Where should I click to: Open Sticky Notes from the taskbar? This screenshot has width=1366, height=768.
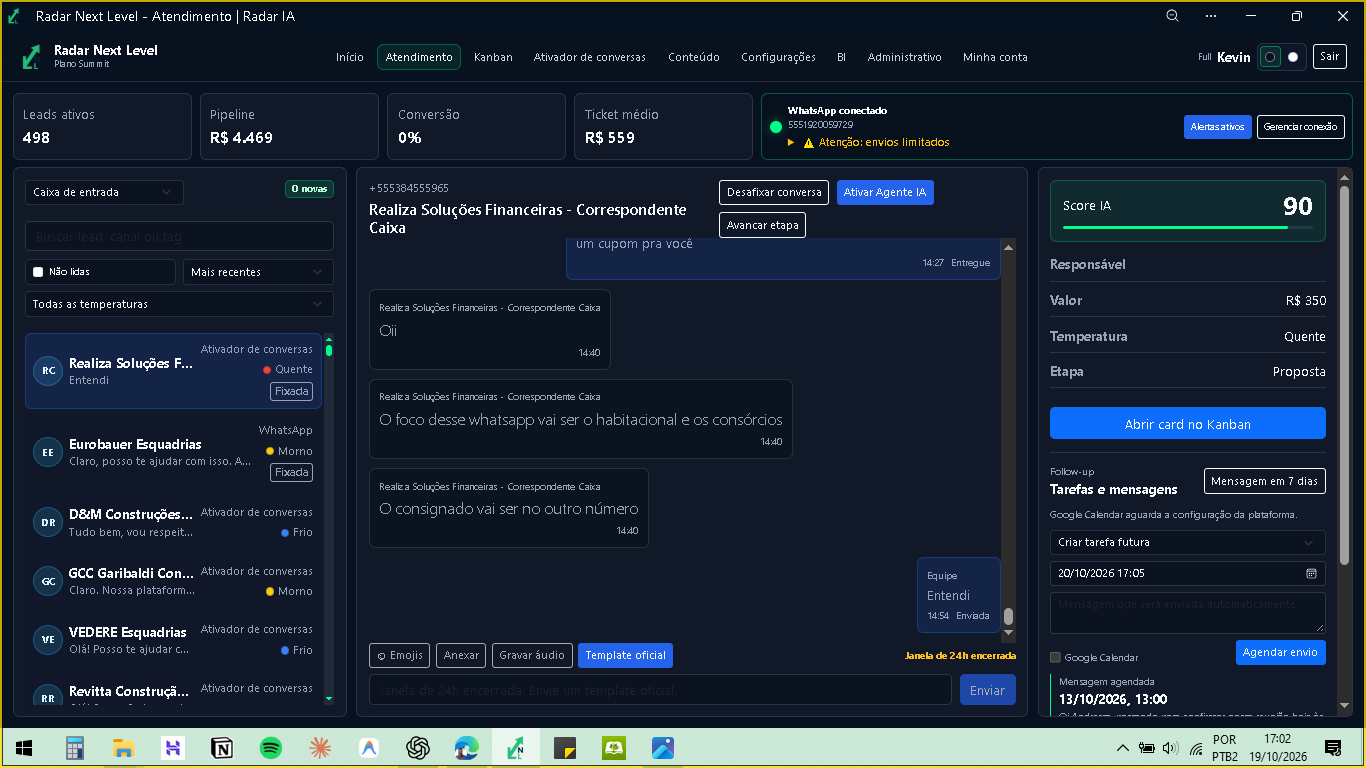click(565, 748)
